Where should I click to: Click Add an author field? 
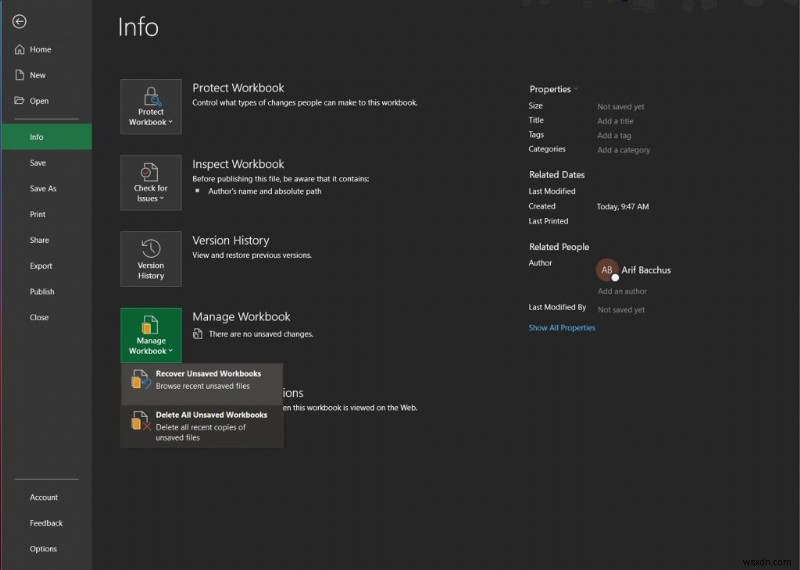622,292
